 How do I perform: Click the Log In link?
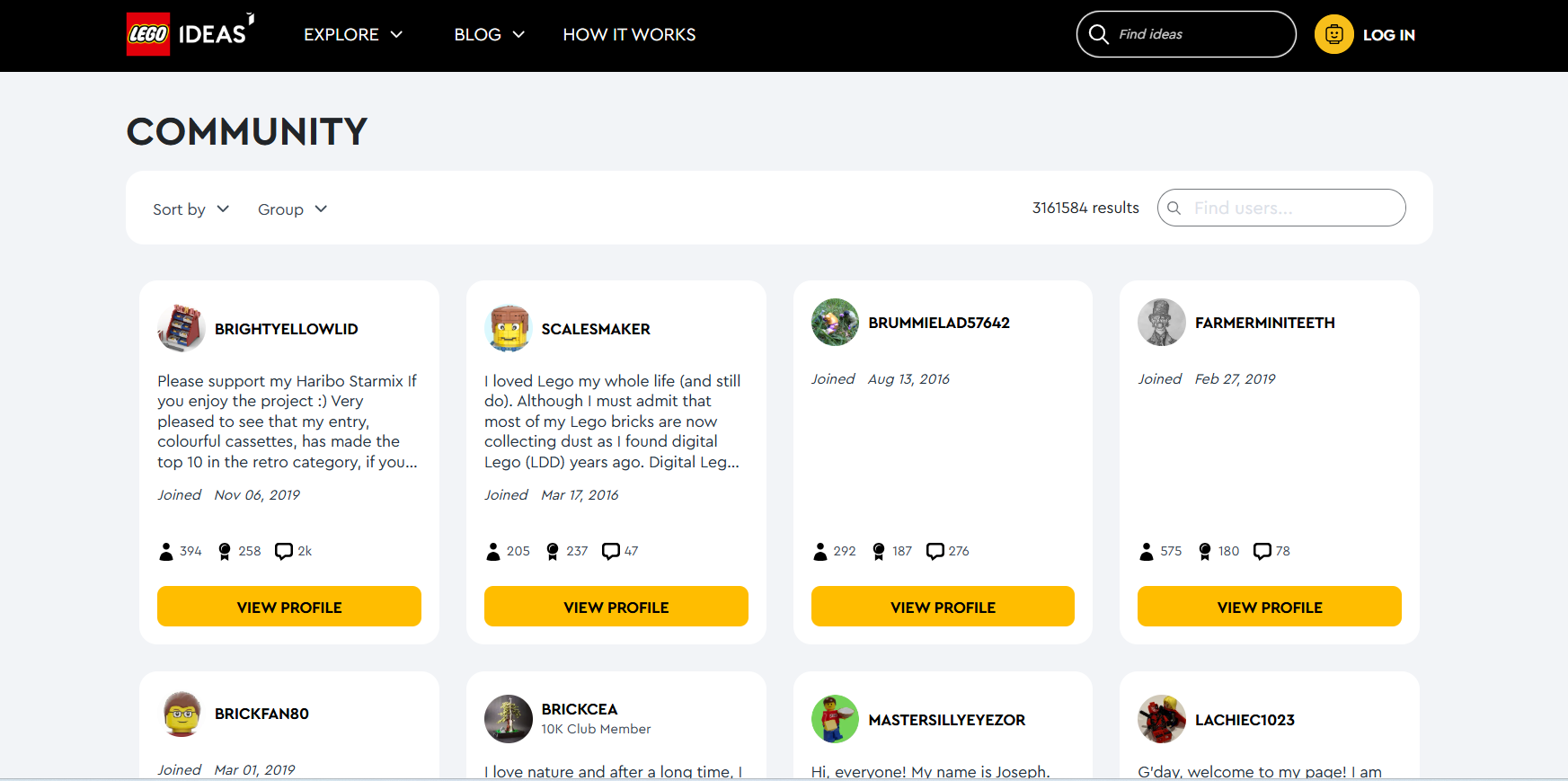click(x=1388, y=35)
